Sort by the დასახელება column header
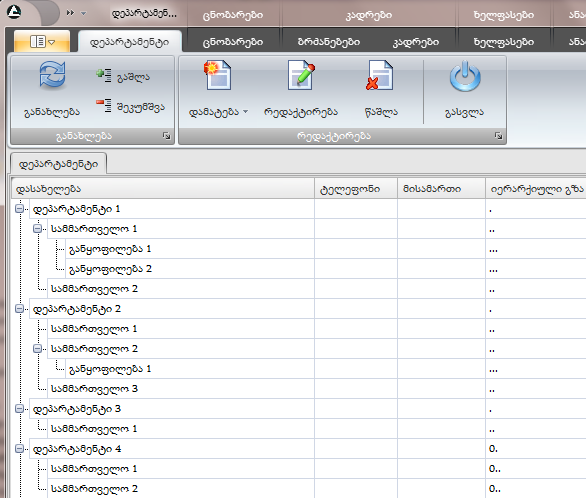The height and width of the screenshot is (498, 586). point(163,189)
